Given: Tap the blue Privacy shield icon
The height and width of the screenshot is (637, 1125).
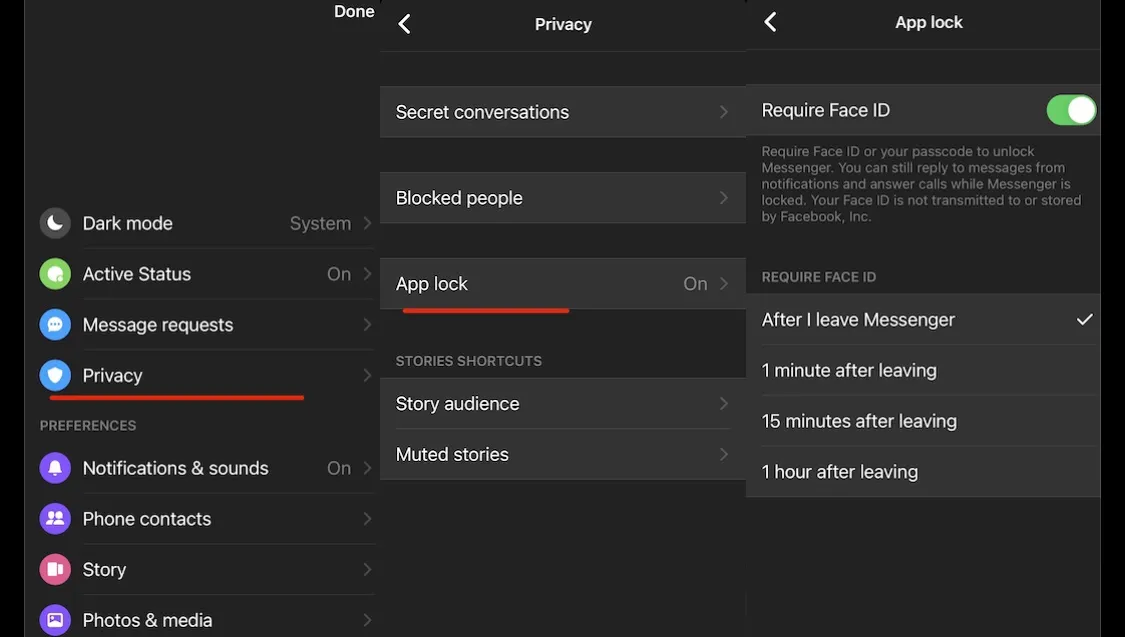Looking at the screenshot, I should [55, 375].
